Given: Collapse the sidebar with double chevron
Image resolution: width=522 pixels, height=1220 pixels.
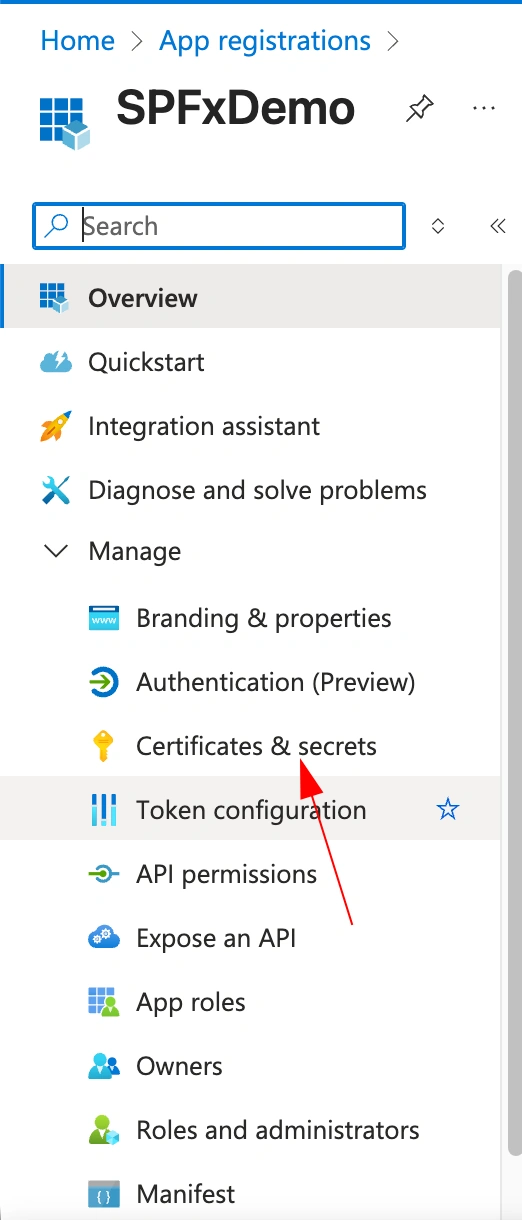Looking at the screenshot, I should pyautogui.click(x=497, y=226).
